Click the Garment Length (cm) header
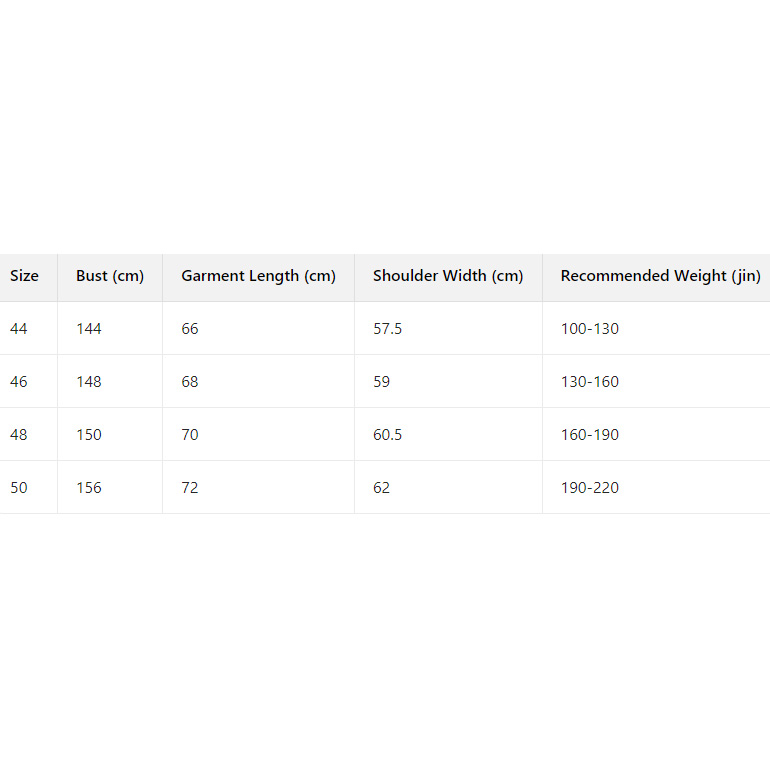This screenshot has height=770, width=770. coord(258,276)
